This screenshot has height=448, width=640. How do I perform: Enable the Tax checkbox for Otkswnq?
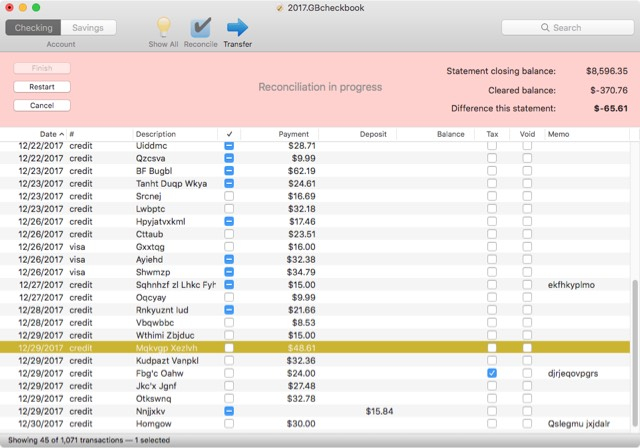click(492, 399)
